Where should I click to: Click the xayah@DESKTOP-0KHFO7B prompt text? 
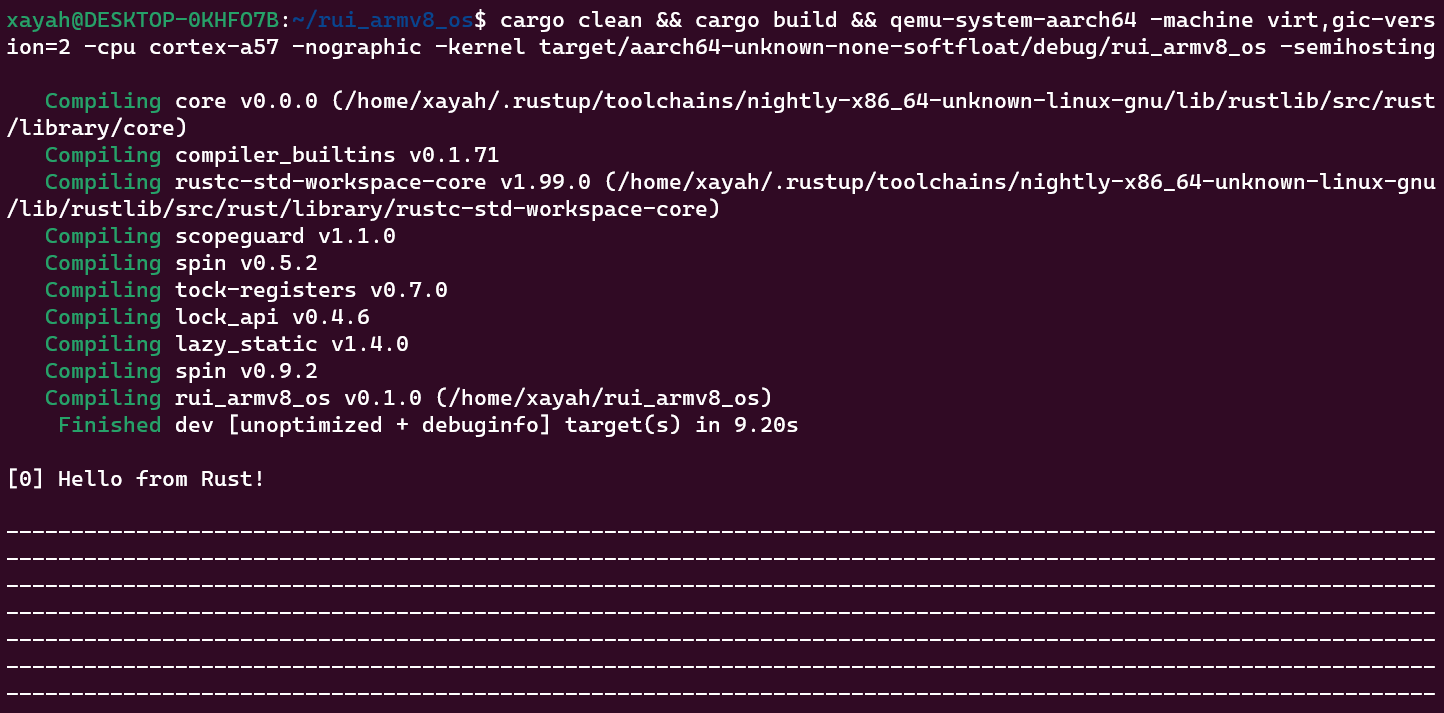(142, 20)
